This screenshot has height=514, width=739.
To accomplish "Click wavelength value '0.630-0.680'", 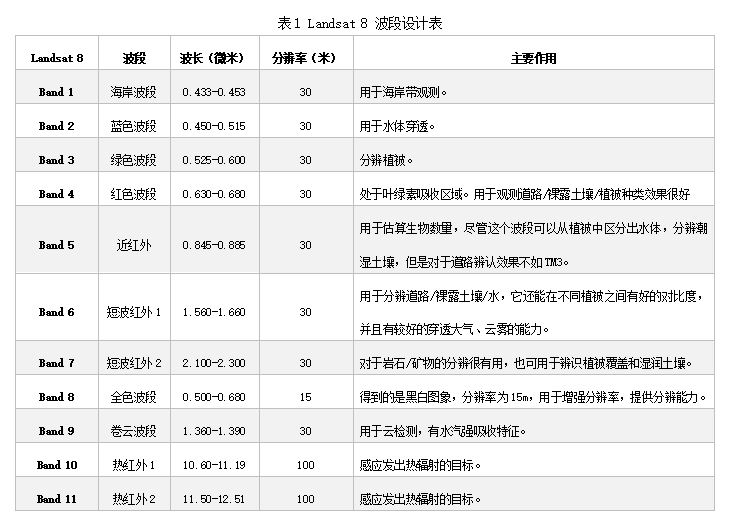I will [x=213, y=194].
